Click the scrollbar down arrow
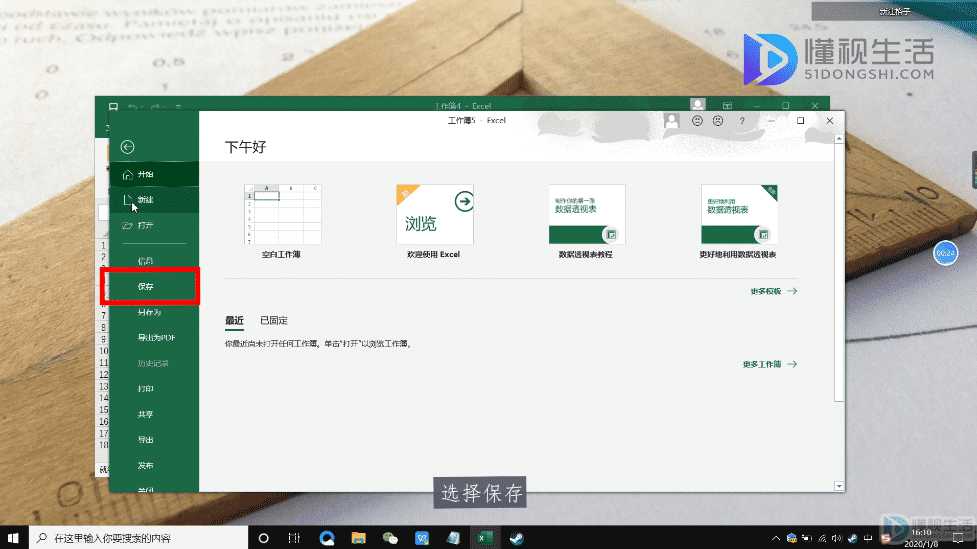977x549 pixels. 839,486
